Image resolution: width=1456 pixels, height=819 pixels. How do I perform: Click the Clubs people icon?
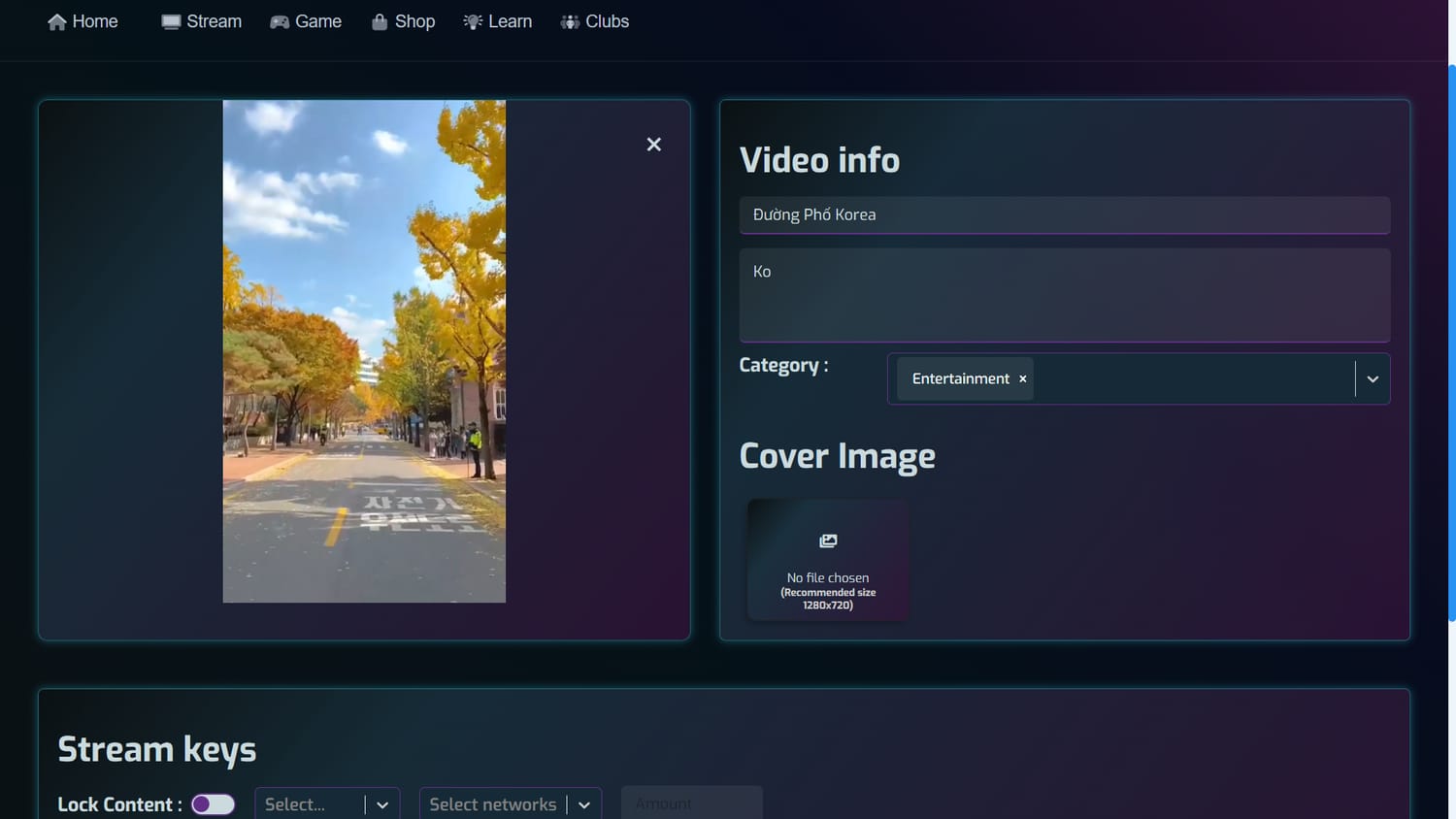(x=570, y=21)
